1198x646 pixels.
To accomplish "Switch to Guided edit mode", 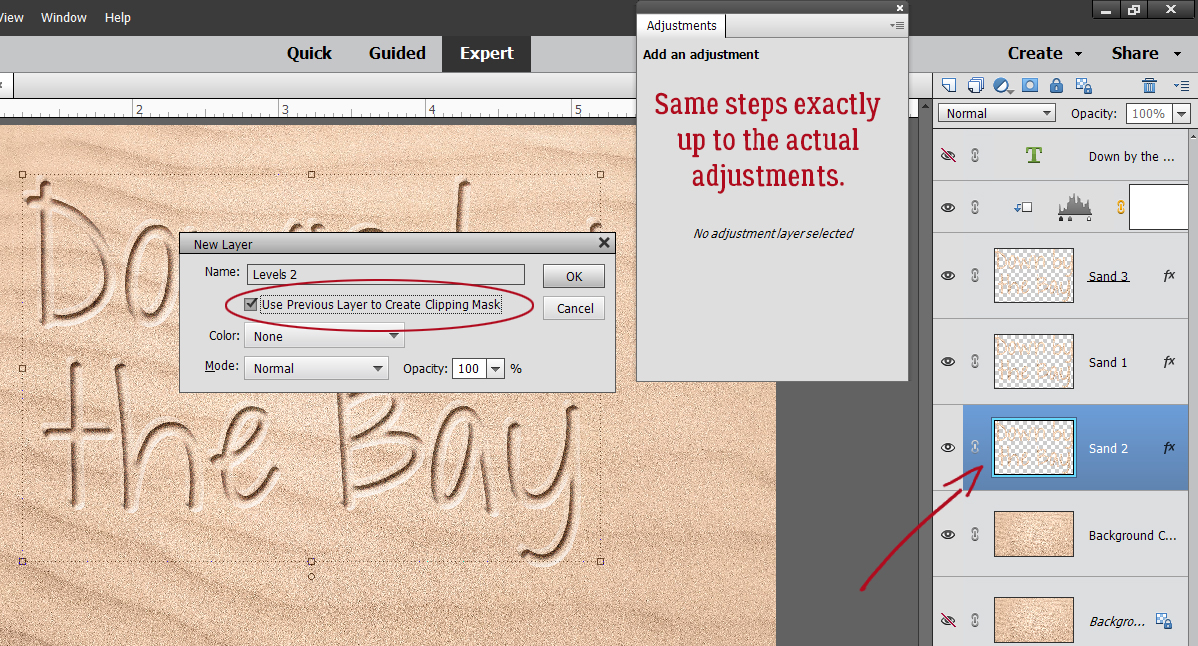I will pos(397,53).
